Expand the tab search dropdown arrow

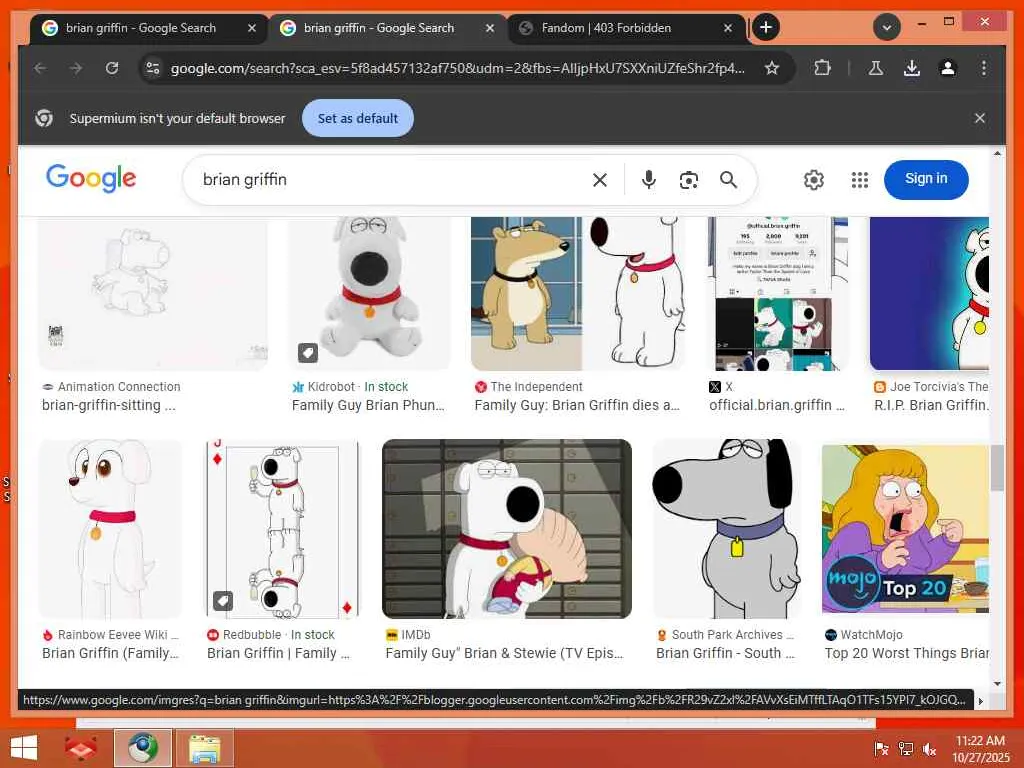coord(887,27)
